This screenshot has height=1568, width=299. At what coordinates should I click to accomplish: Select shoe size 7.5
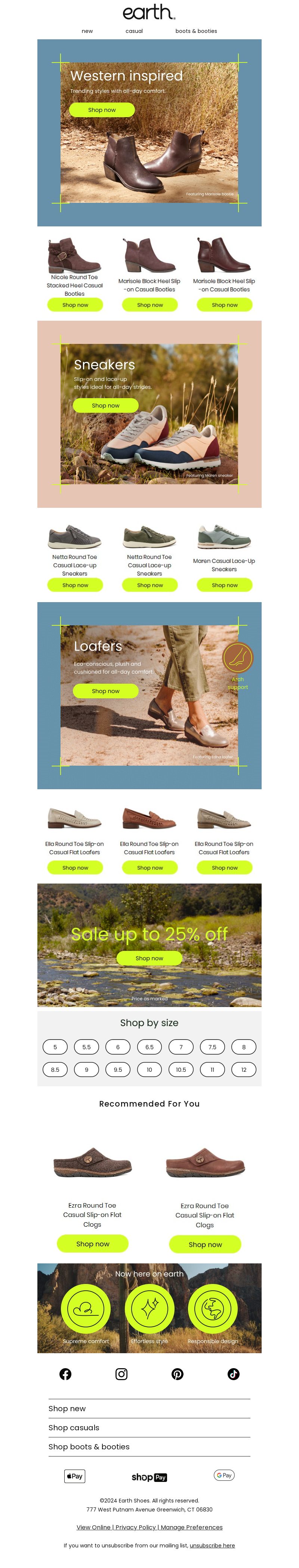pos(212,1047)
